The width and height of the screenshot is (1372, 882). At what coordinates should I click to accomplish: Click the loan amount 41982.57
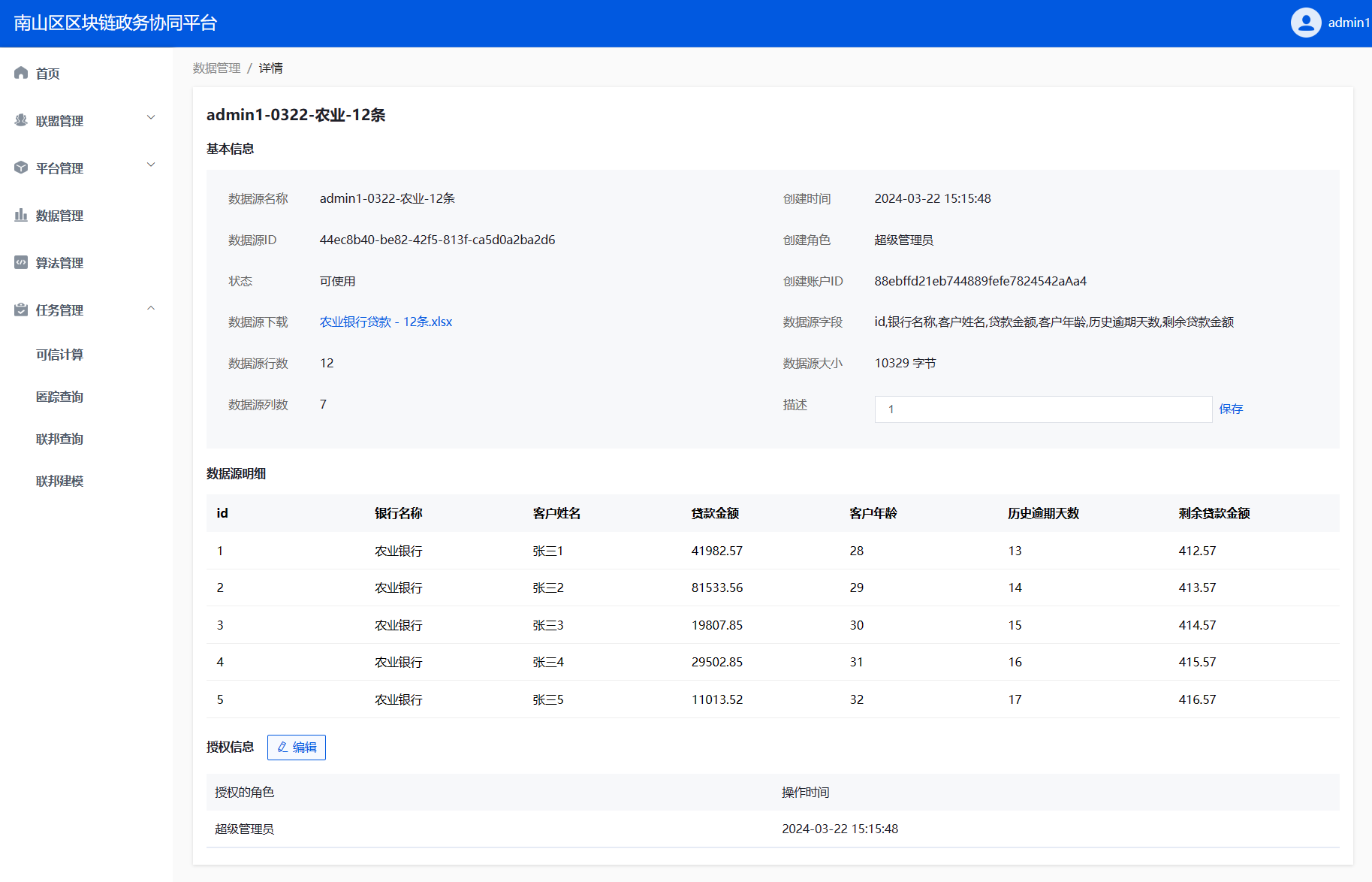717,551
